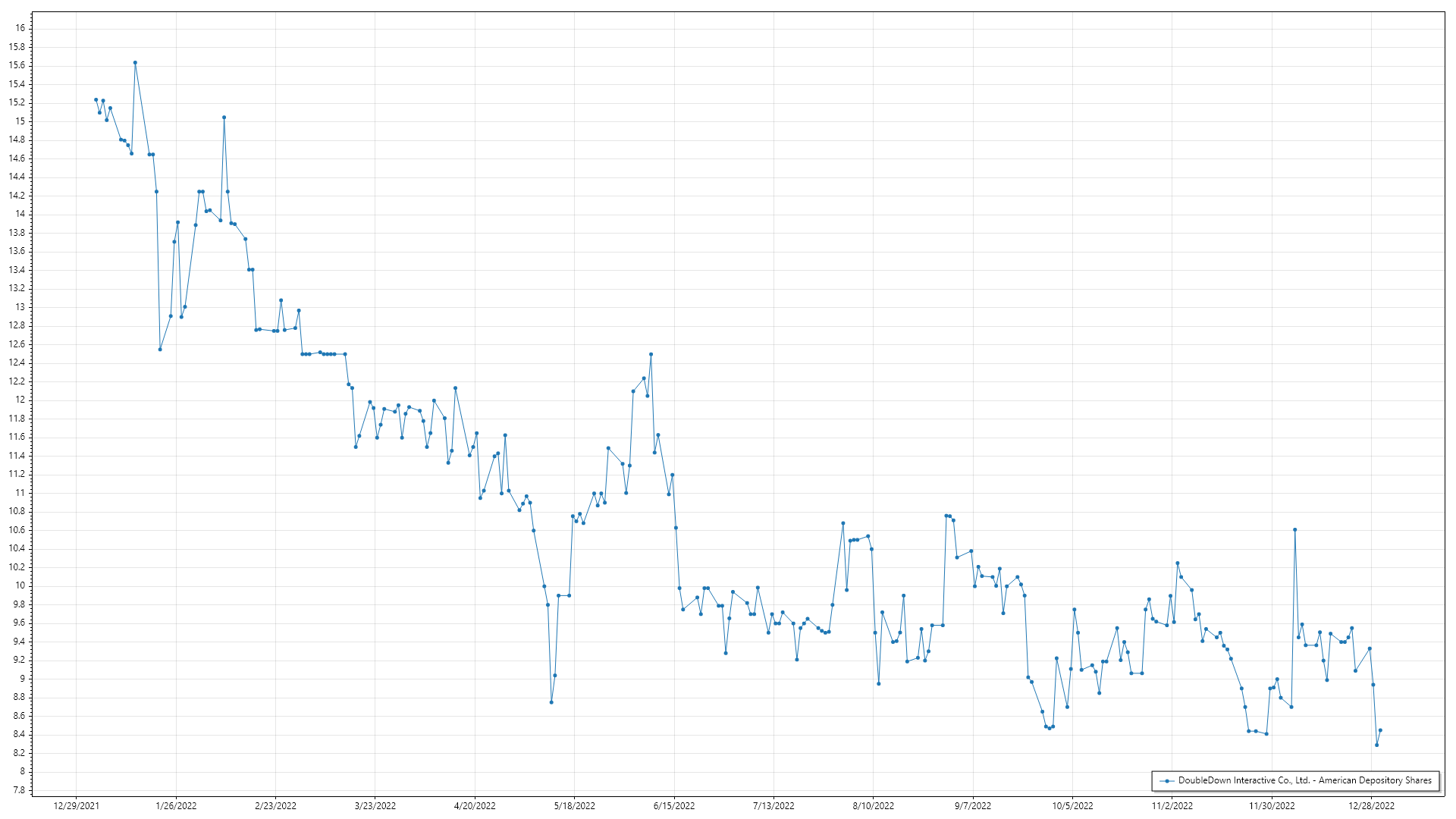Click the last data point of the series
This screenshot has width=1456, height=819.
(x=1380, y=730)
